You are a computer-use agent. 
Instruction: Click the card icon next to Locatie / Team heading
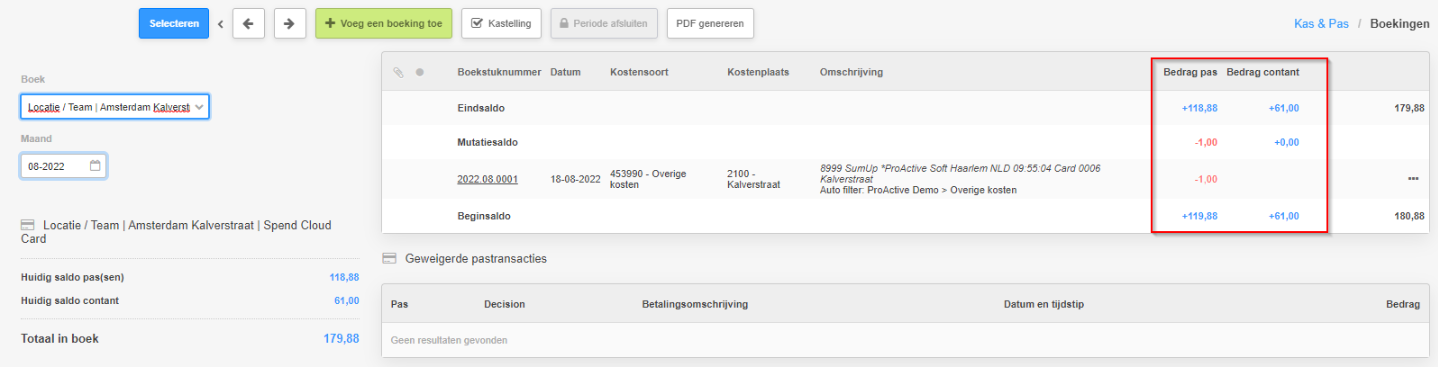click(28, 226)
